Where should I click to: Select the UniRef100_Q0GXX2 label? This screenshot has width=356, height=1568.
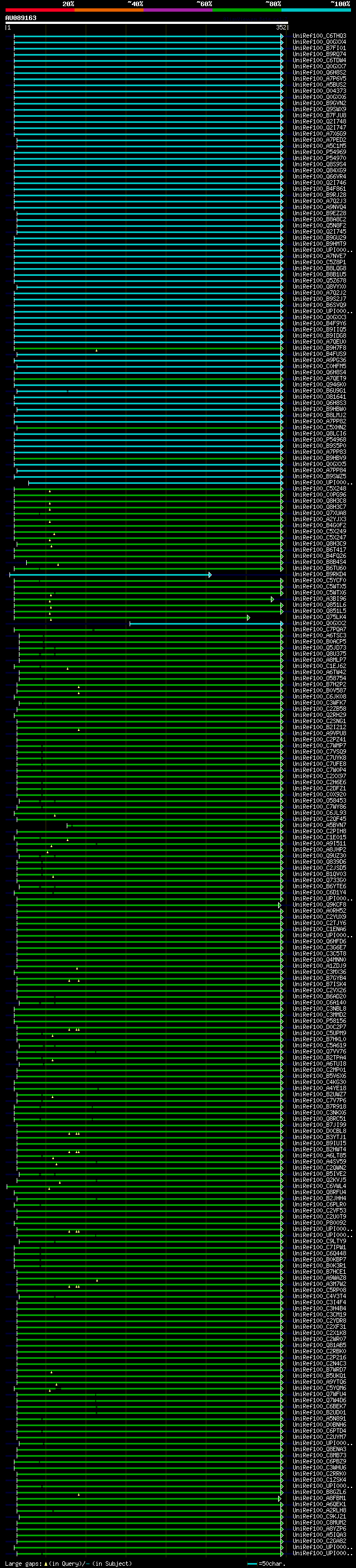[x=319, y=624]
